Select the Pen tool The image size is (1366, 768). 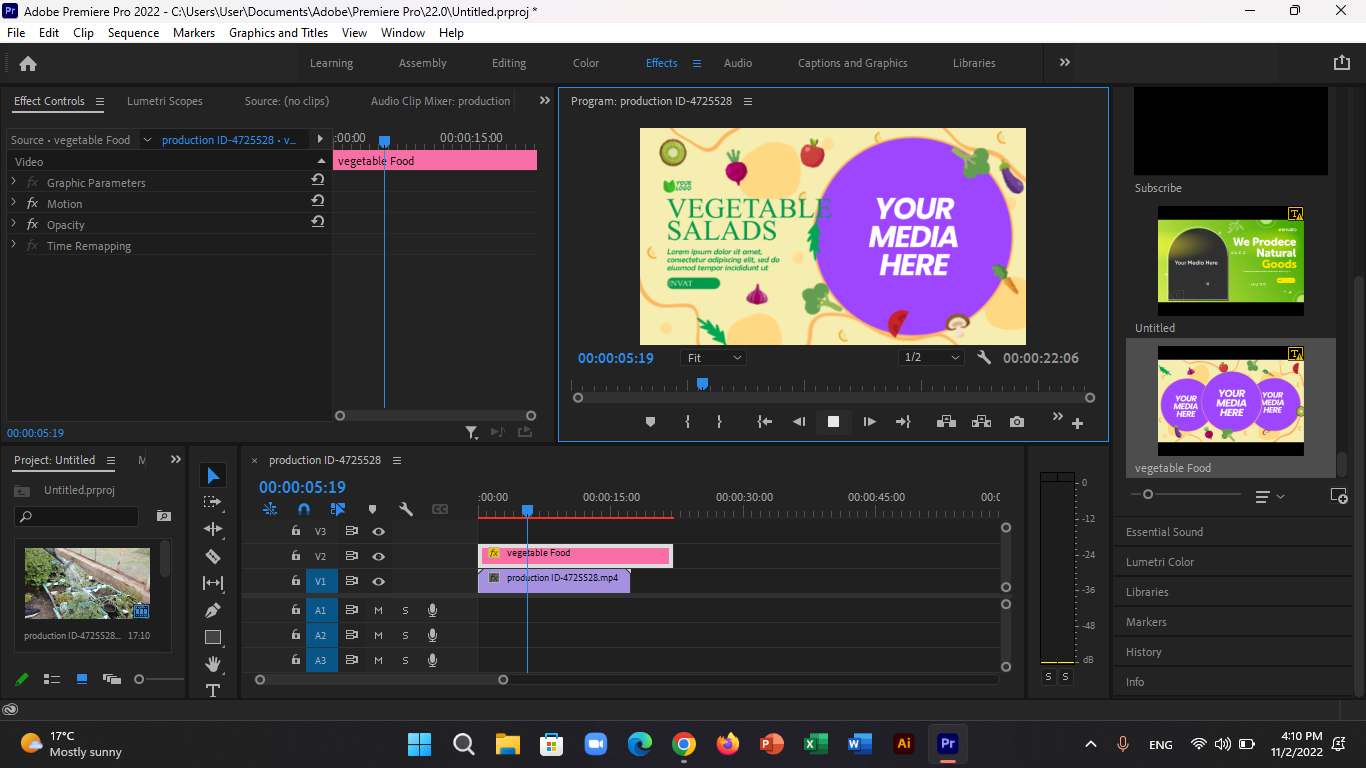213,610
